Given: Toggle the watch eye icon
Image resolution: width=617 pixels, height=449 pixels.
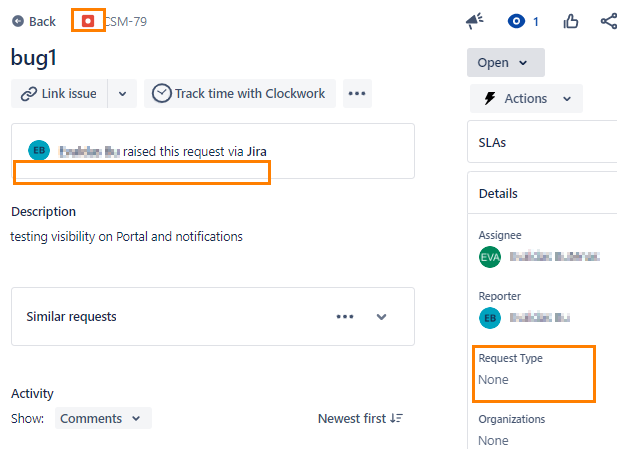Looking at the screenshot, I should coord(516,21).
